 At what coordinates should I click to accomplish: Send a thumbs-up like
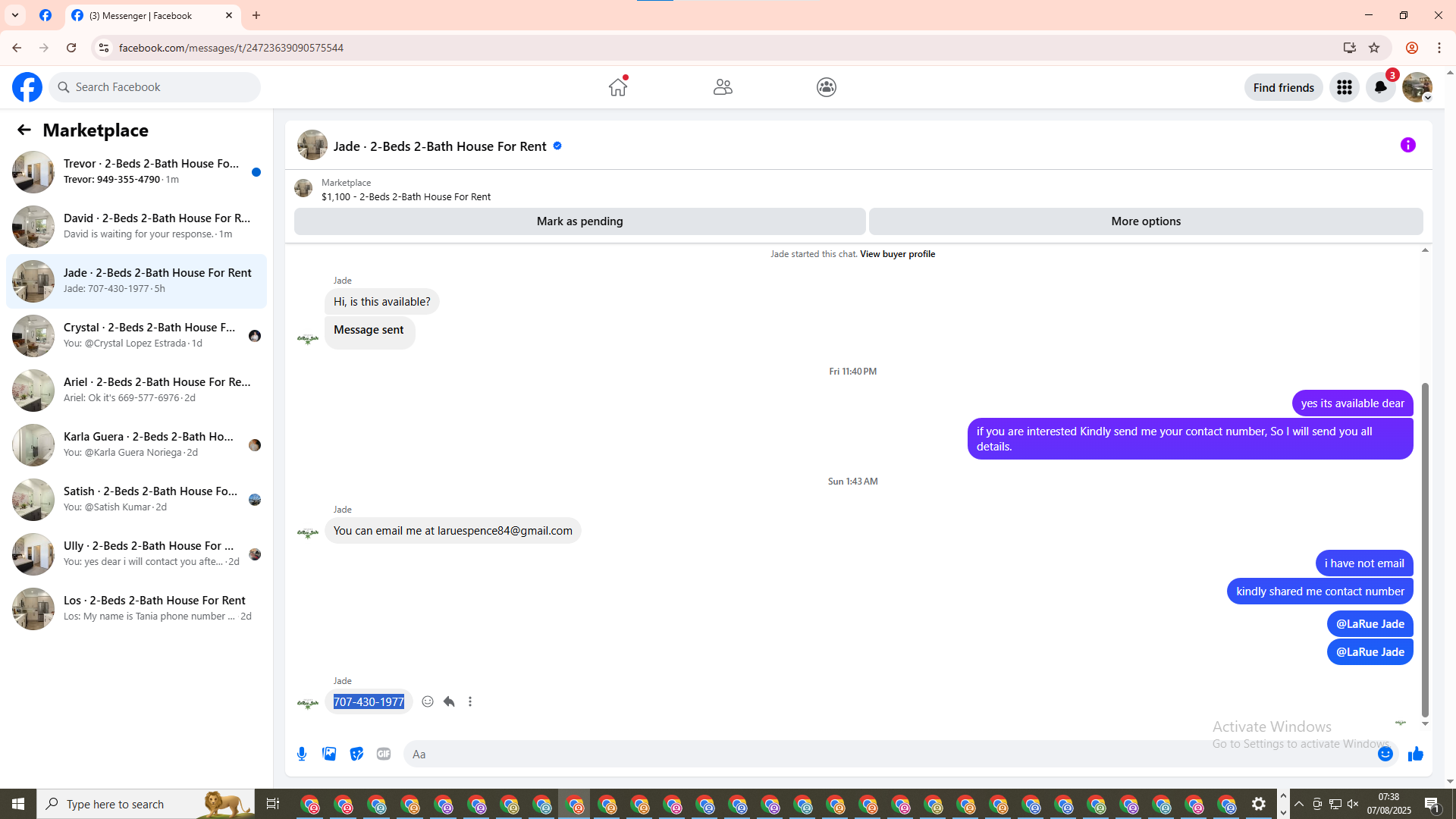[1415, 754]
